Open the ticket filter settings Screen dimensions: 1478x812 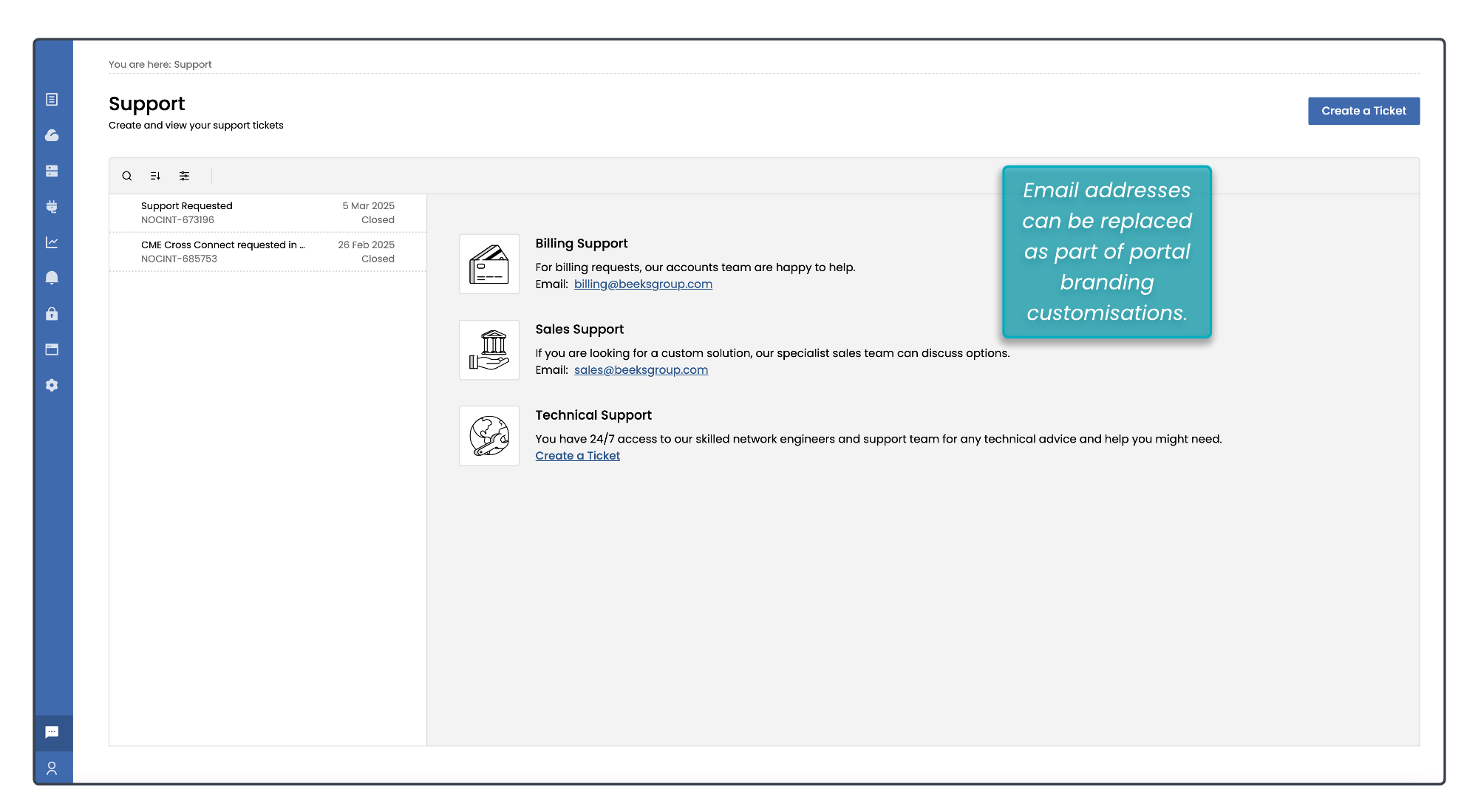pyautogui.click(x=184, y=176)
